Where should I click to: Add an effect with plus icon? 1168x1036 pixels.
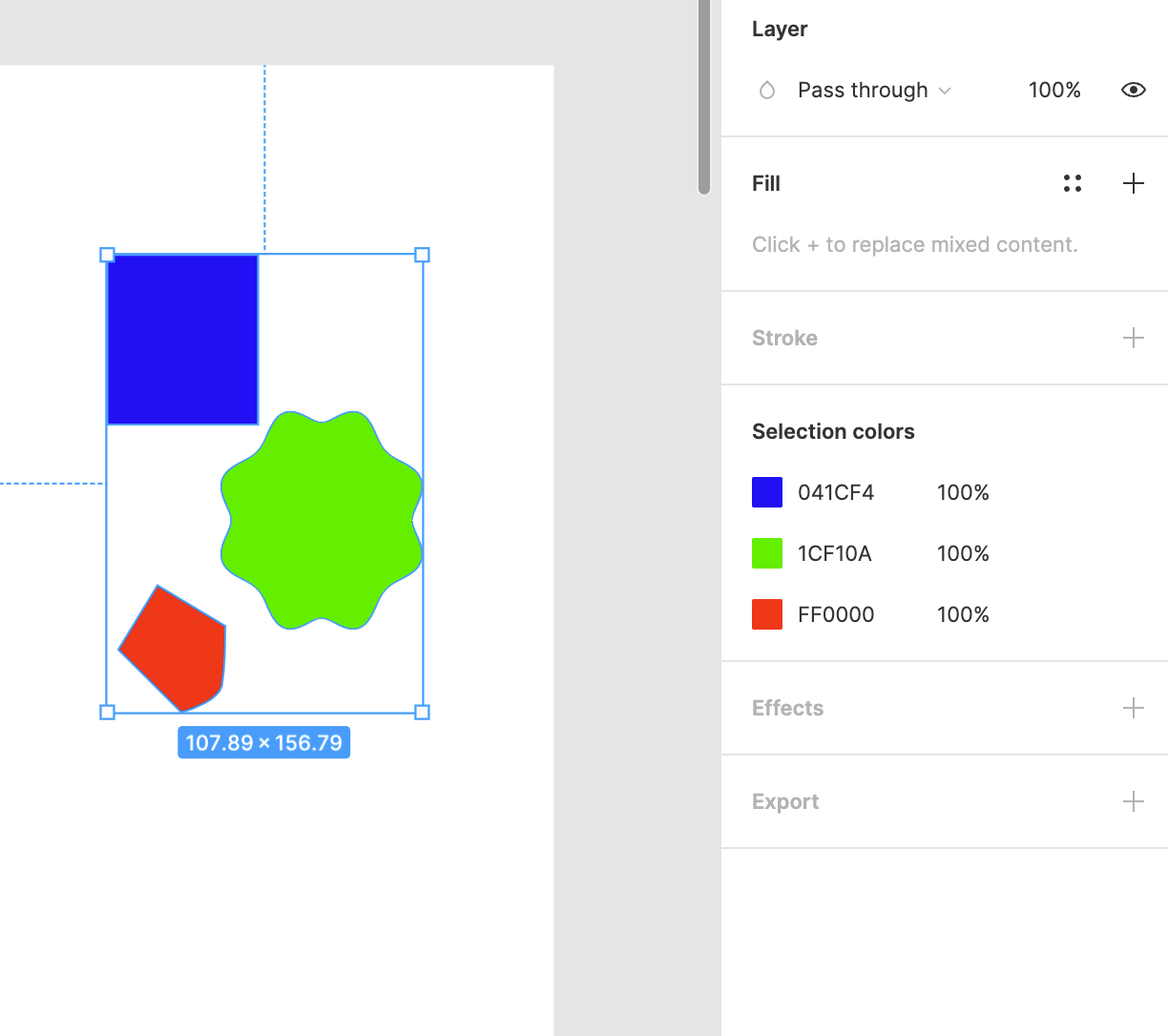[x=1133, y=708]
